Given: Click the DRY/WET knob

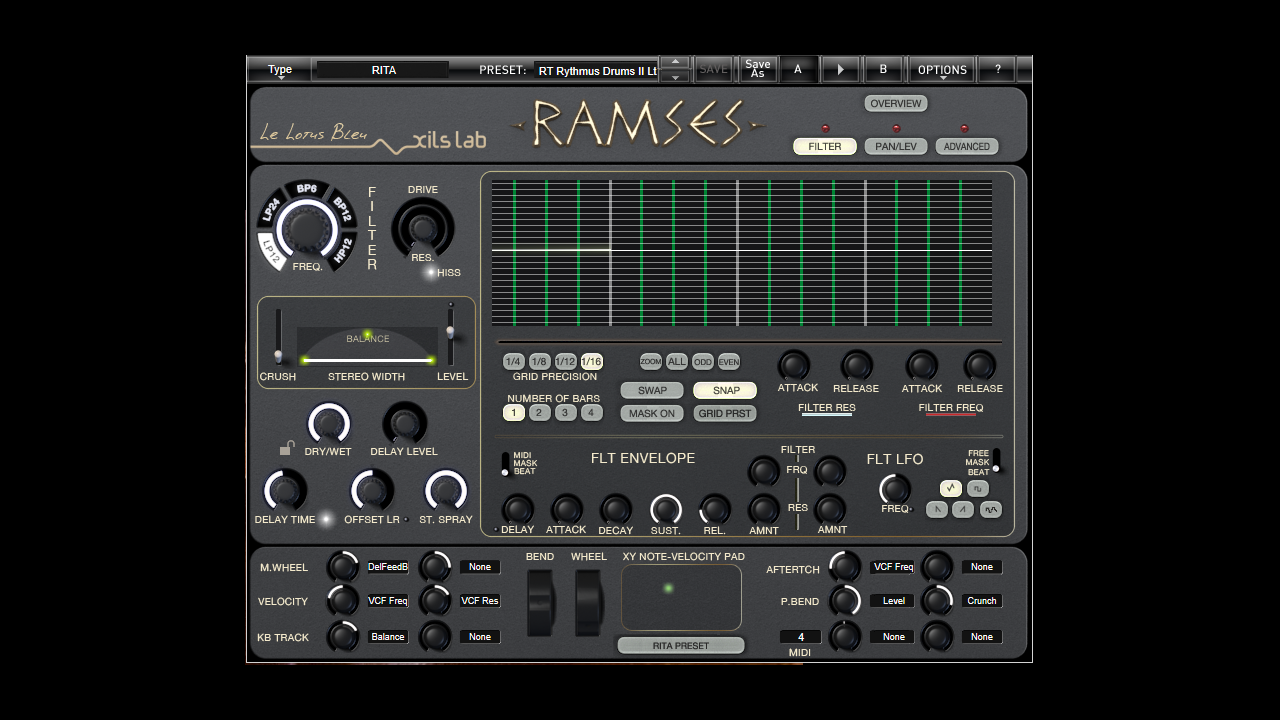Looking at the screenshot, I should click(x=328, y=424).
